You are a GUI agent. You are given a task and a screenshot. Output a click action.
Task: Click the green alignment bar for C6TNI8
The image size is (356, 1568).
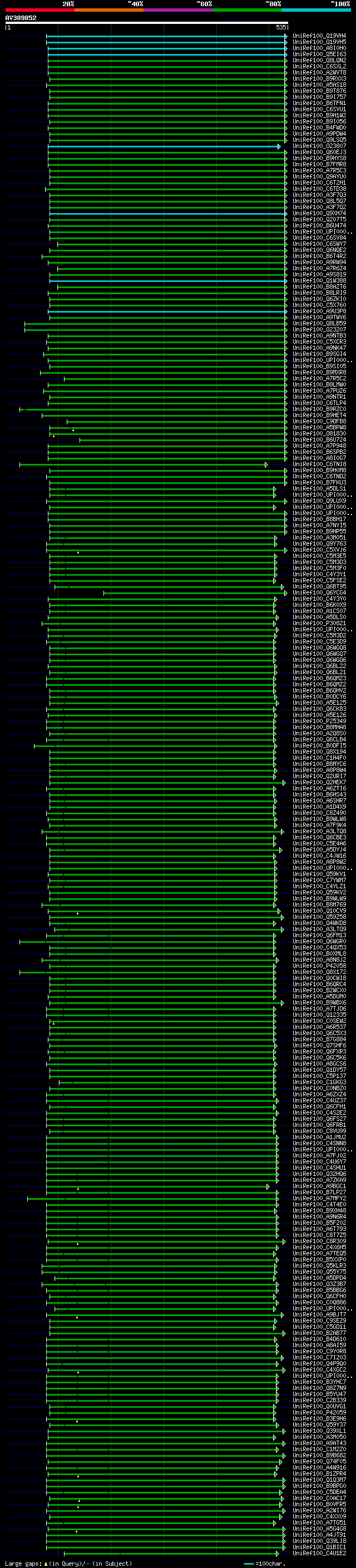(144, 464)
